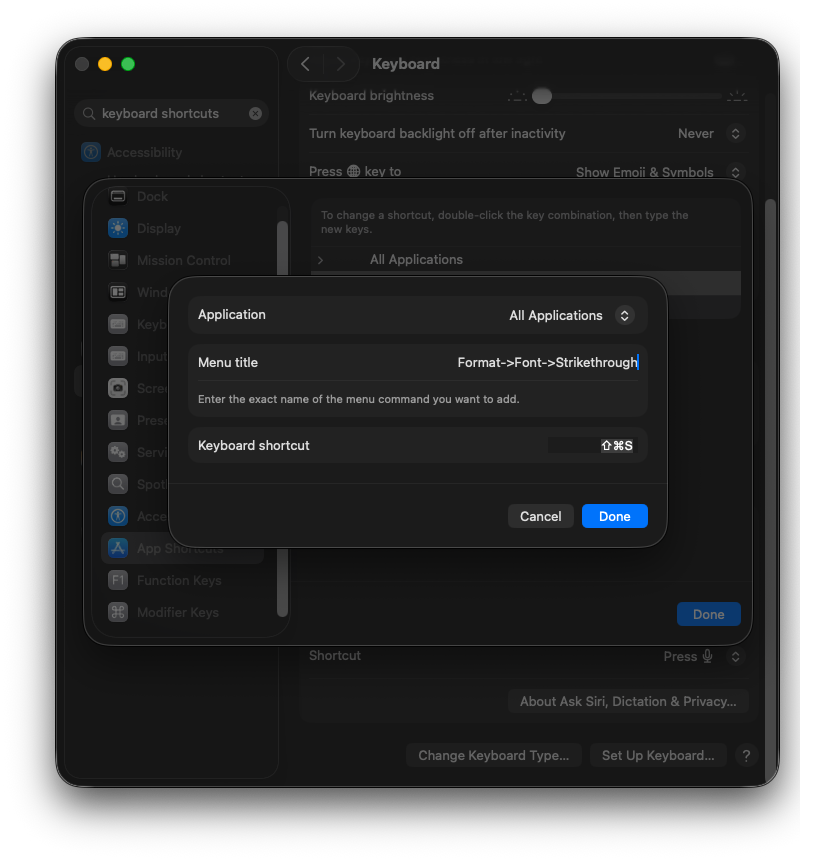The width and height of the screenshot is (835, 861).
Task: Open the globe key action popup
Action: [x=735, y=172]
